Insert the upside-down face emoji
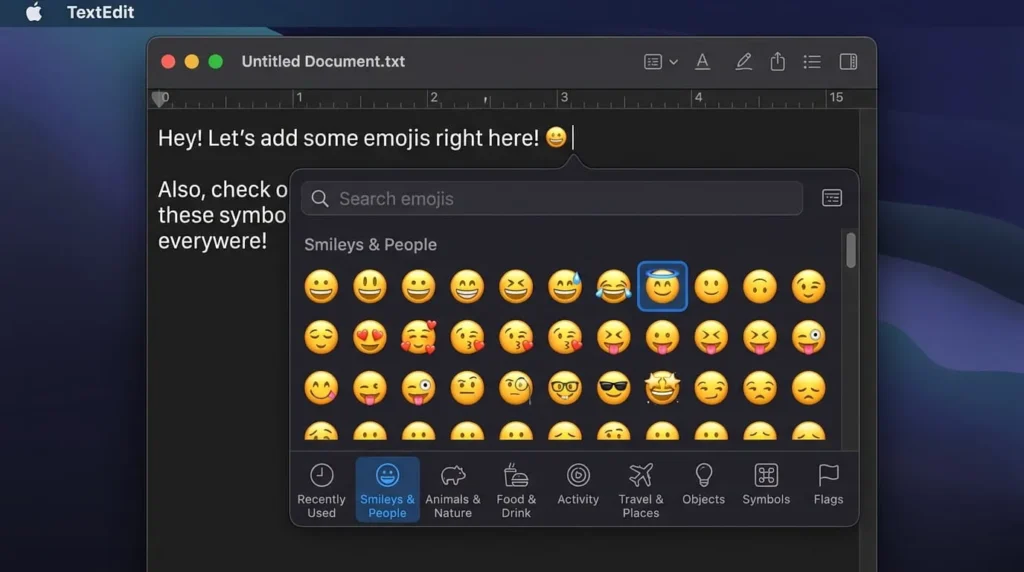 click(760, 287)
